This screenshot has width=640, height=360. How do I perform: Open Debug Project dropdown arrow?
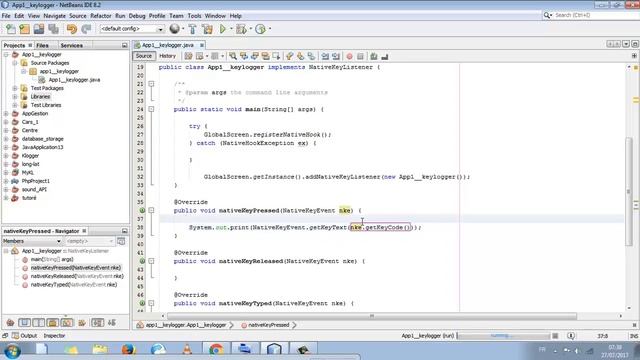pos(251,29)
